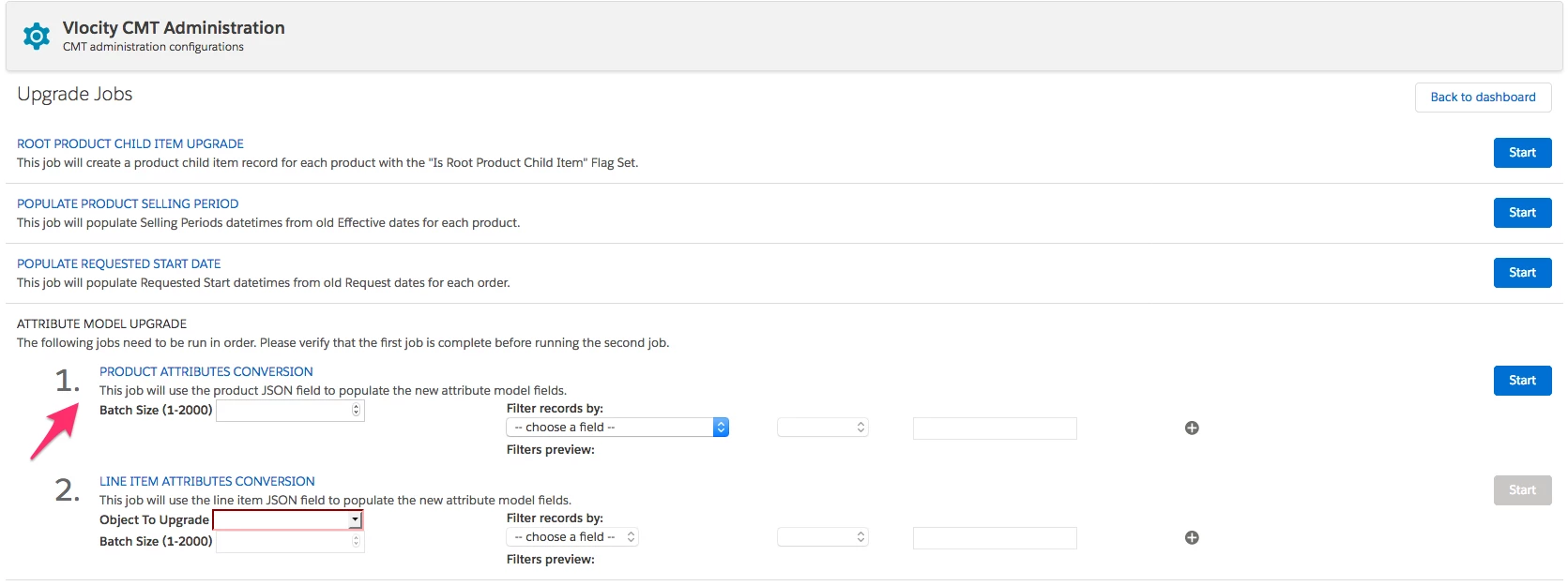1568x586 pixels.
Task: Click Filters preview label under Product Attributes
Action: point(551,449)
